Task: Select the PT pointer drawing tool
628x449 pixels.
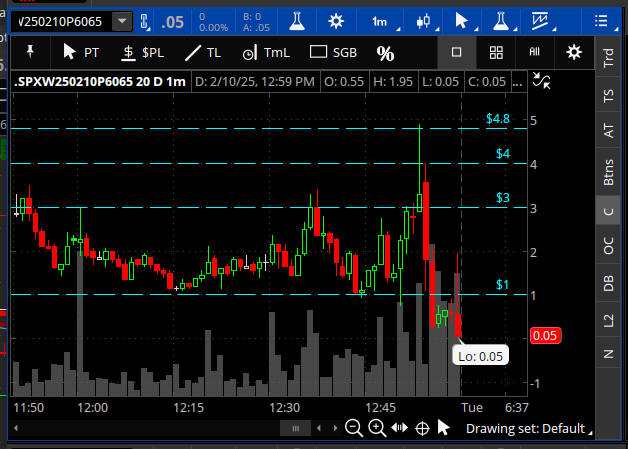Action: (80, 52)
